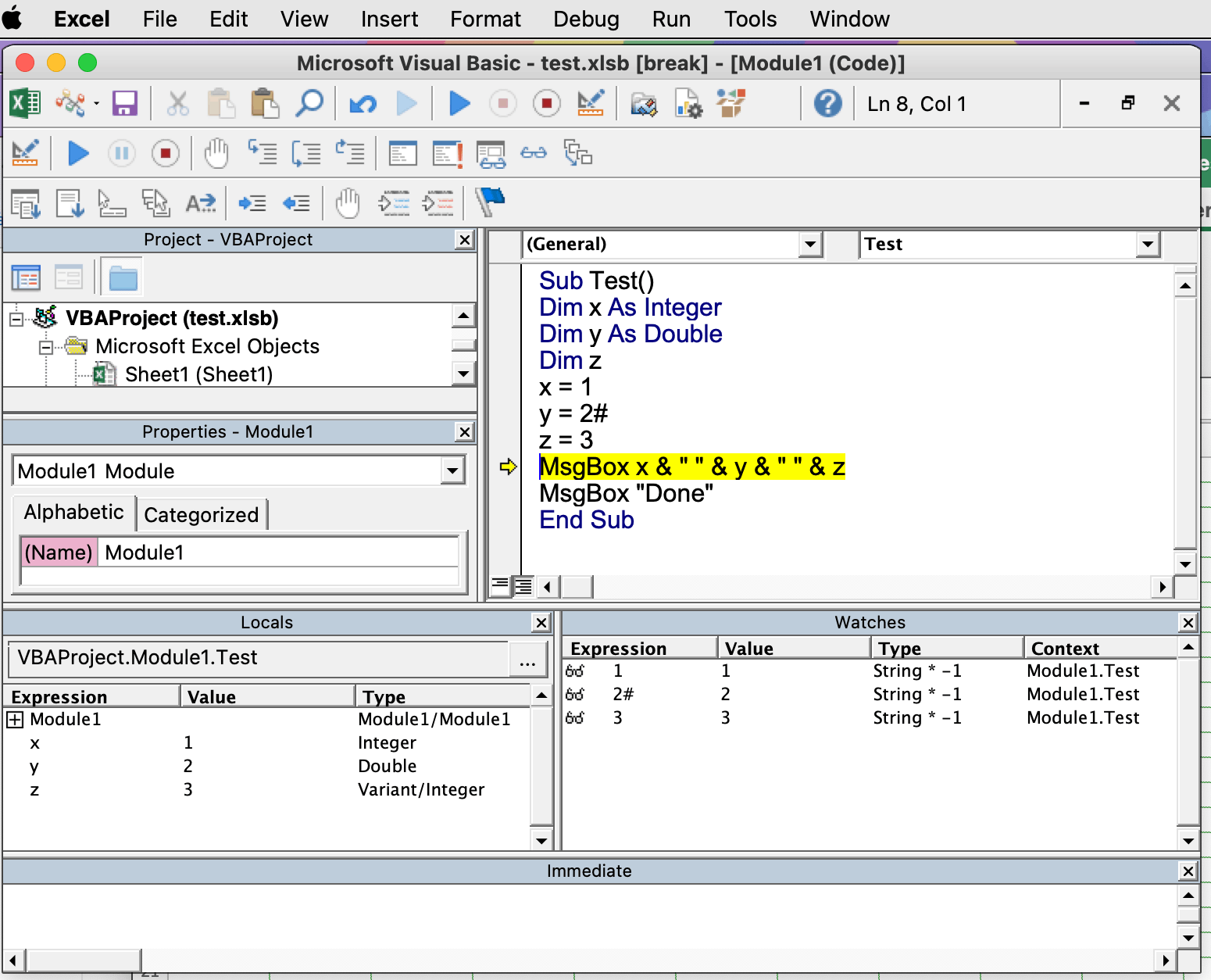Image resolution: width=1211 pixels, height=980 pixels.
Task: Switch to the Categorized properties tab
Action: coord(202,515)
